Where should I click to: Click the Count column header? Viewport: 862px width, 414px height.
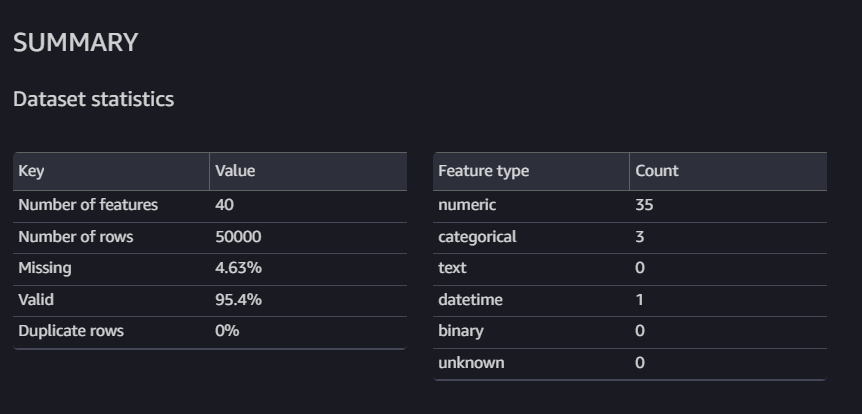[657, 171]
